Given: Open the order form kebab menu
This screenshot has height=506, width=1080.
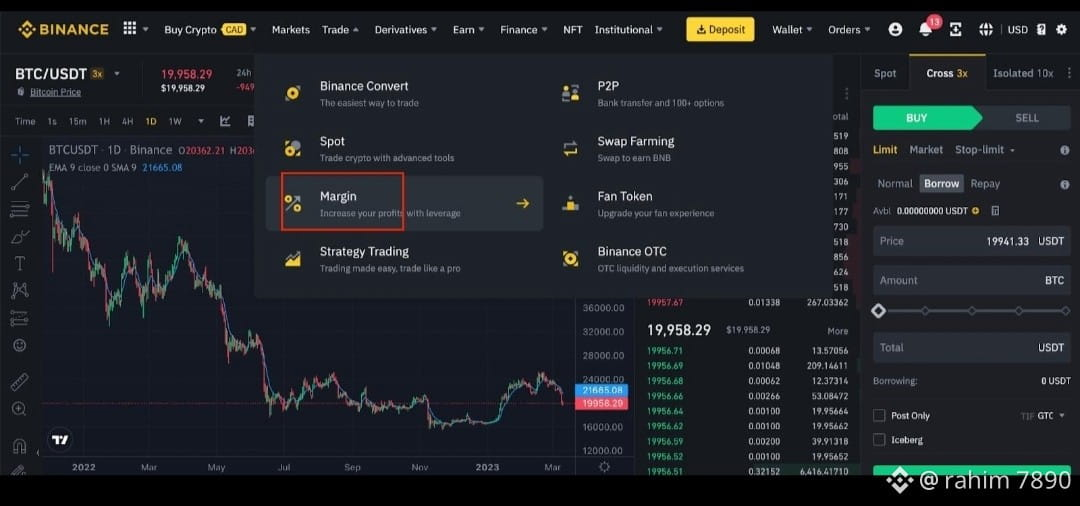Looking at the screenshot, I should (1069, 73).
